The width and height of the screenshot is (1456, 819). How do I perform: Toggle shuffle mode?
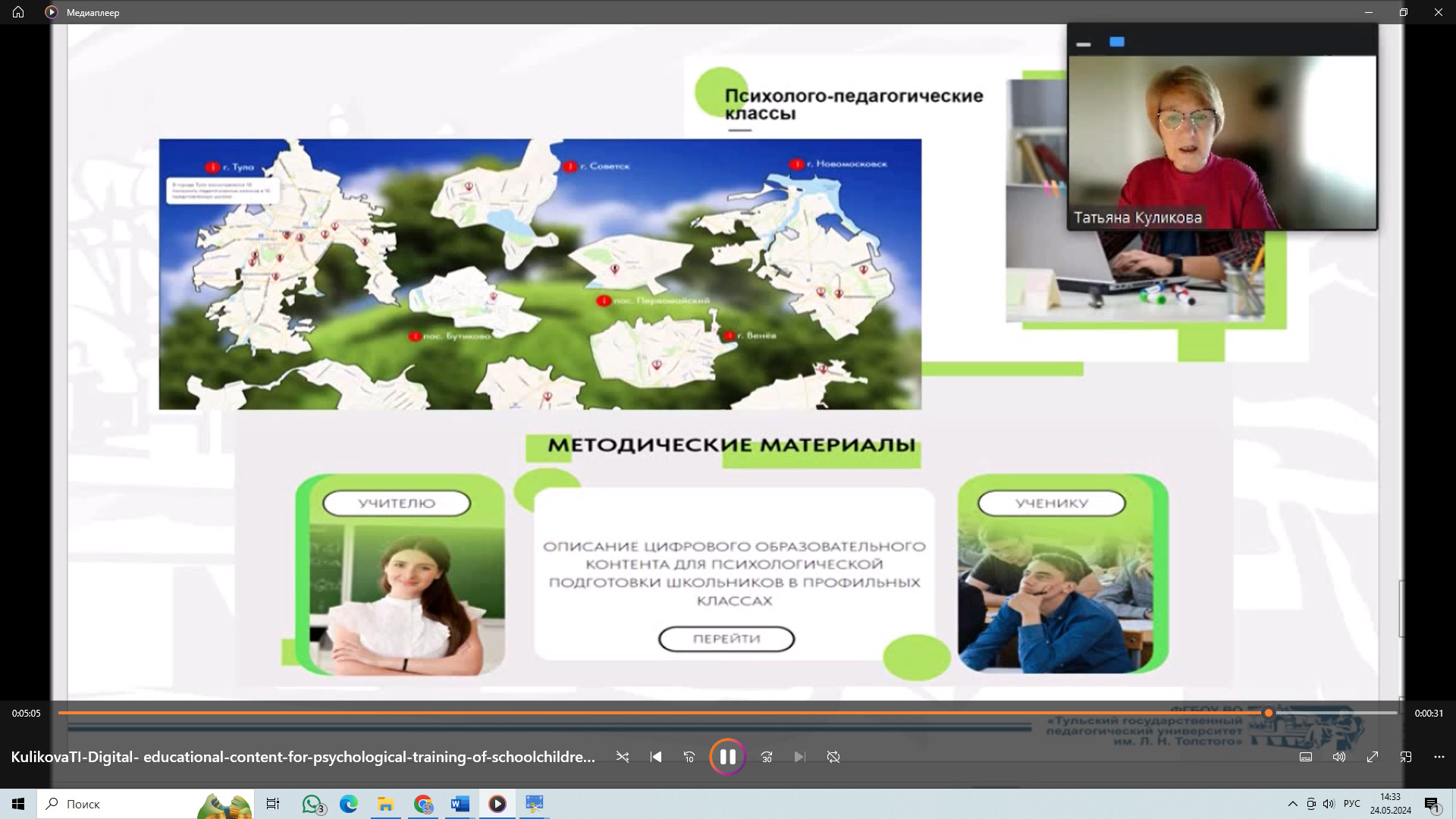(x=623, y=757)
